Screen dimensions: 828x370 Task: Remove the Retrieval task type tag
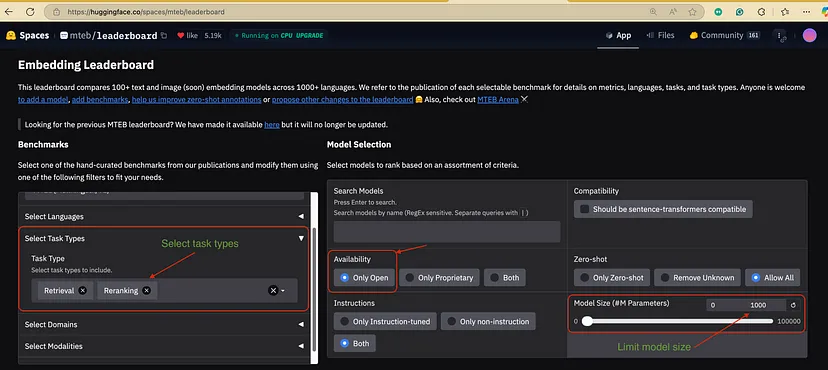tap(82, 290)
